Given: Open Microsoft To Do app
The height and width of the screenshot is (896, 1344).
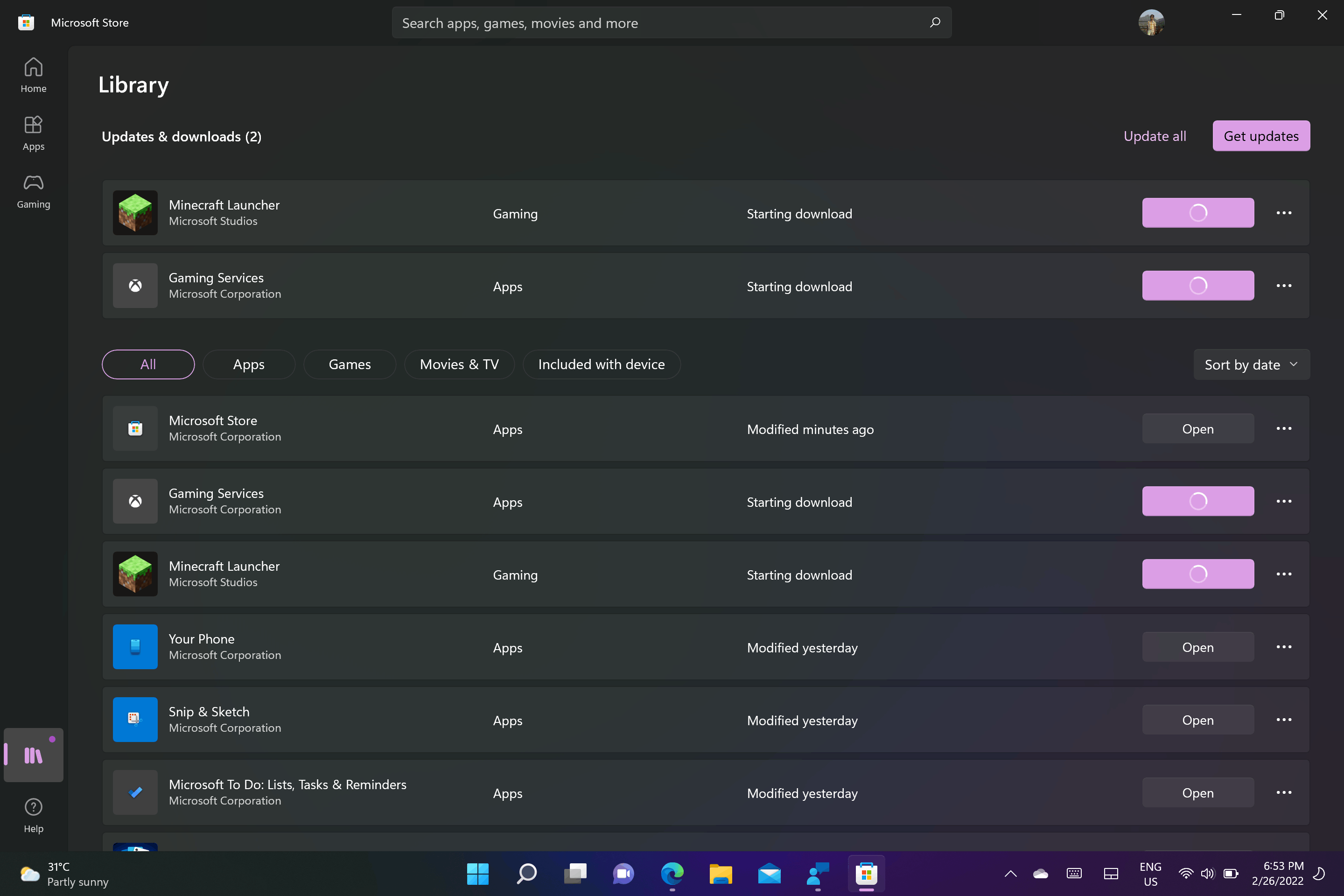Looking at the screenshot, I should coord(1198,792).
